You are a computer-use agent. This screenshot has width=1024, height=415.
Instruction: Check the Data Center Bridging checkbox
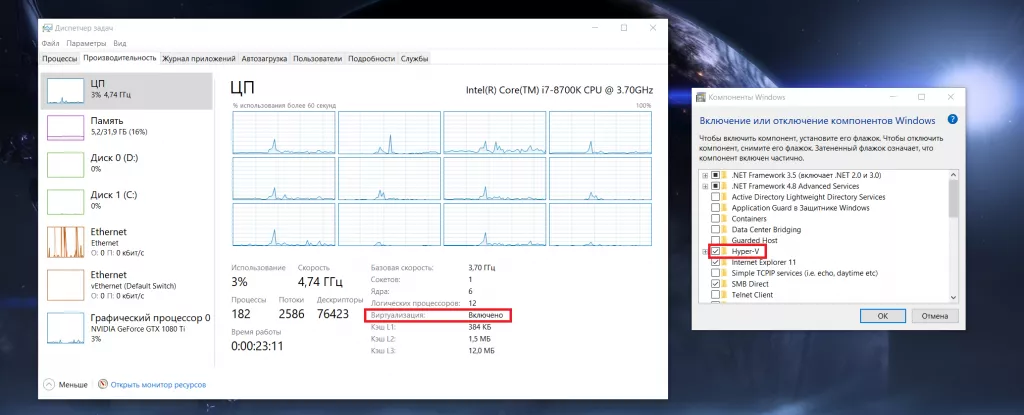pyautogui.click(x=716, y=229)
